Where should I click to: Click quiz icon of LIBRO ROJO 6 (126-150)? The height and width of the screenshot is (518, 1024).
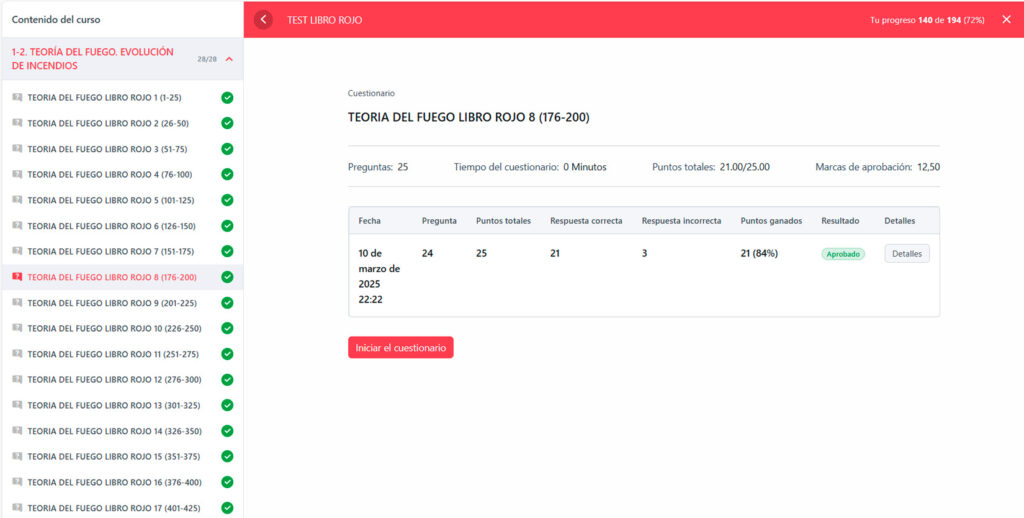click(17, 226)
